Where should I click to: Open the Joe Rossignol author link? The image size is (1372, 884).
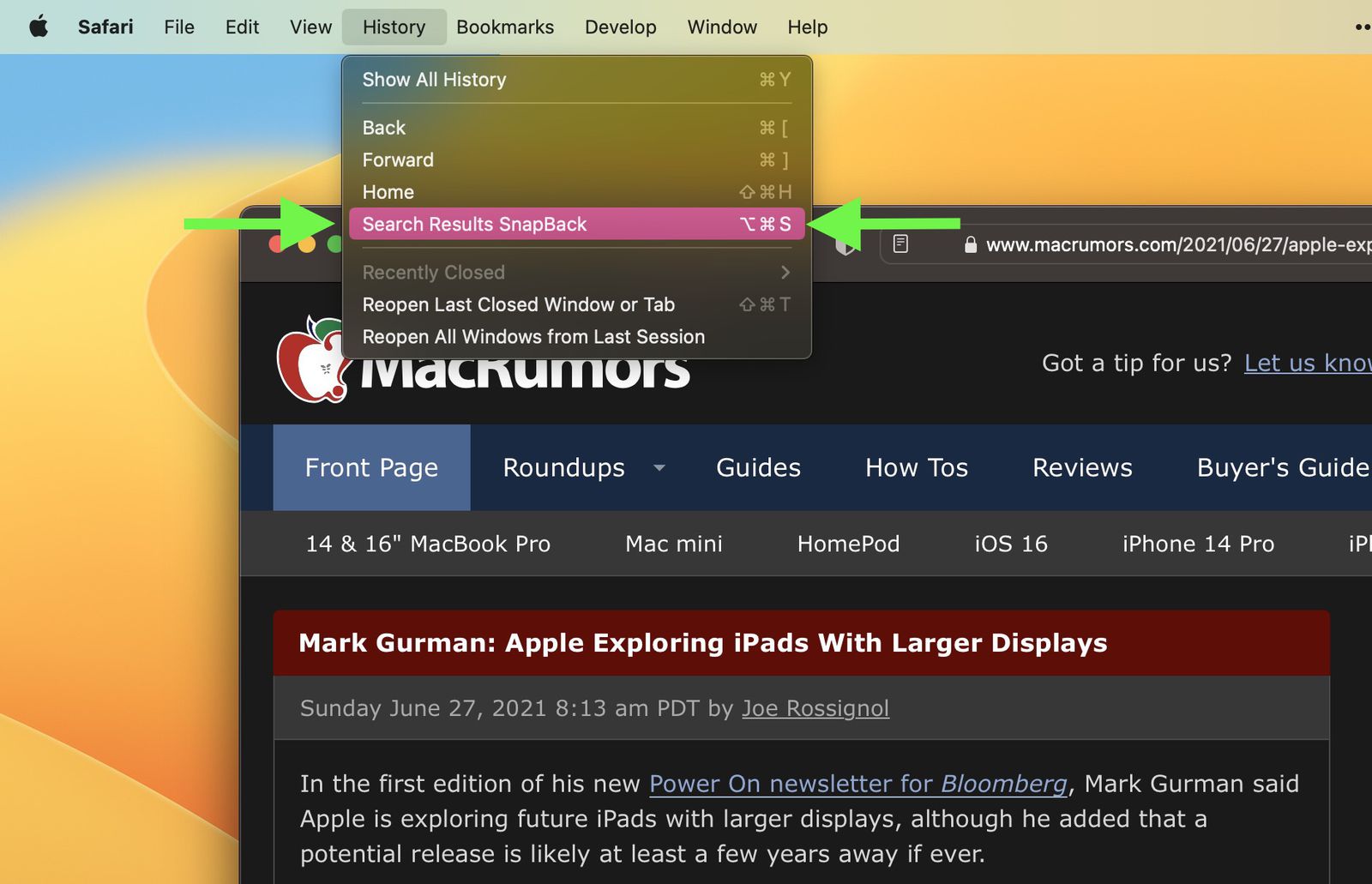(815, 708)
